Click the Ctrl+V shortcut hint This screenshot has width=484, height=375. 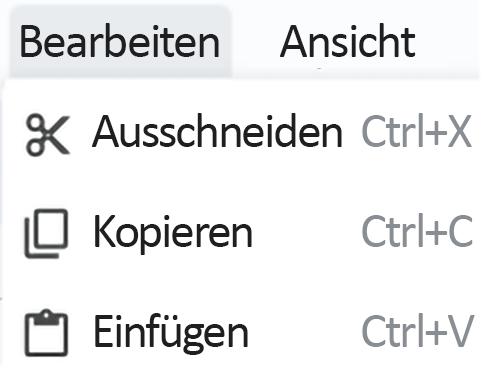[417, 331]
